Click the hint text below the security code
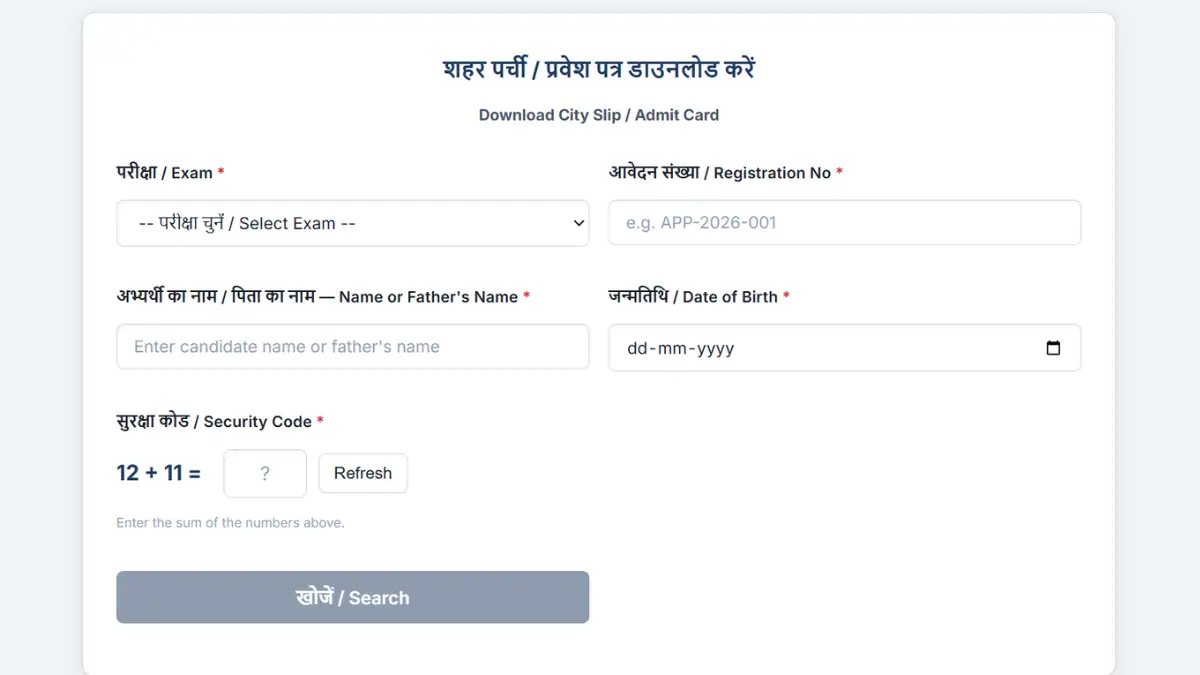The height and width of the screenshot is (675, 1200). (x=229, y=522)
